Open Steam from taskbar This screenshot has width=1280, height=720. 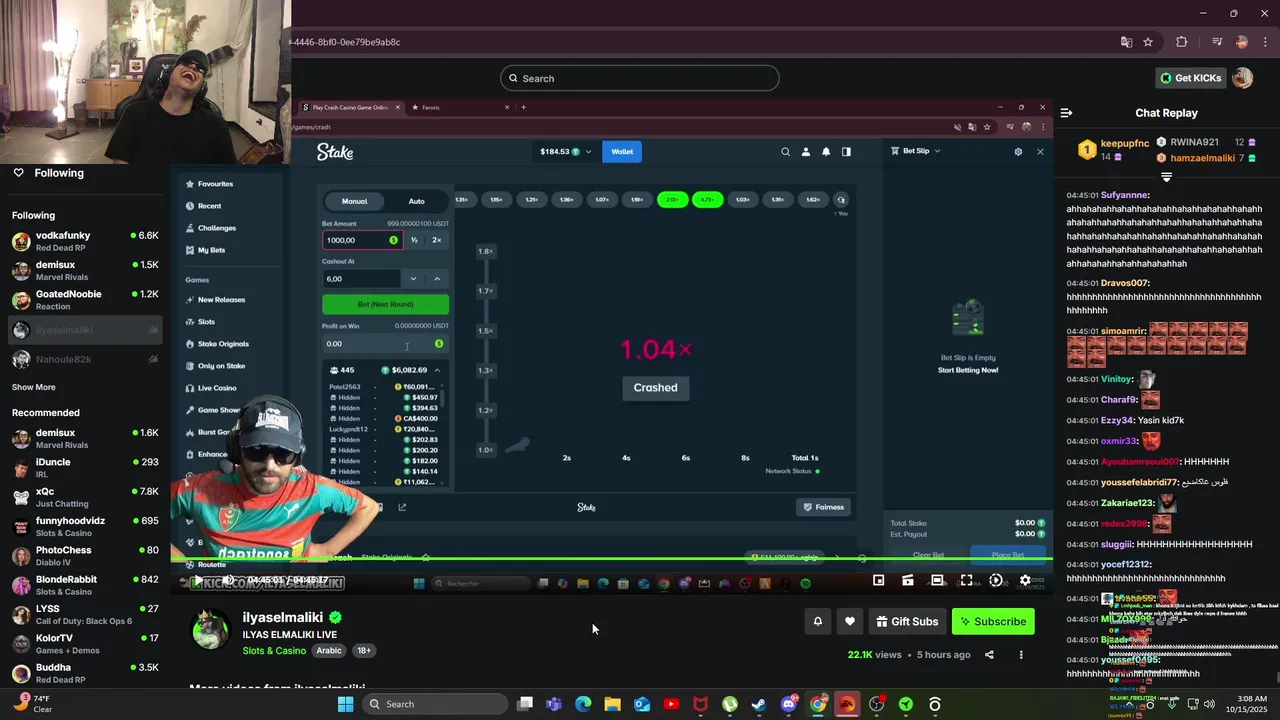coord(759,704)
